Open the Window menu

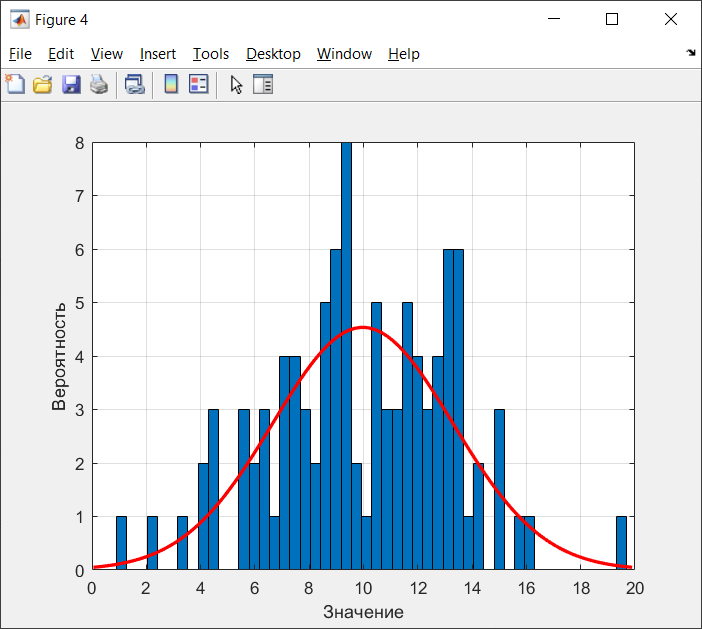click(344, 54)
